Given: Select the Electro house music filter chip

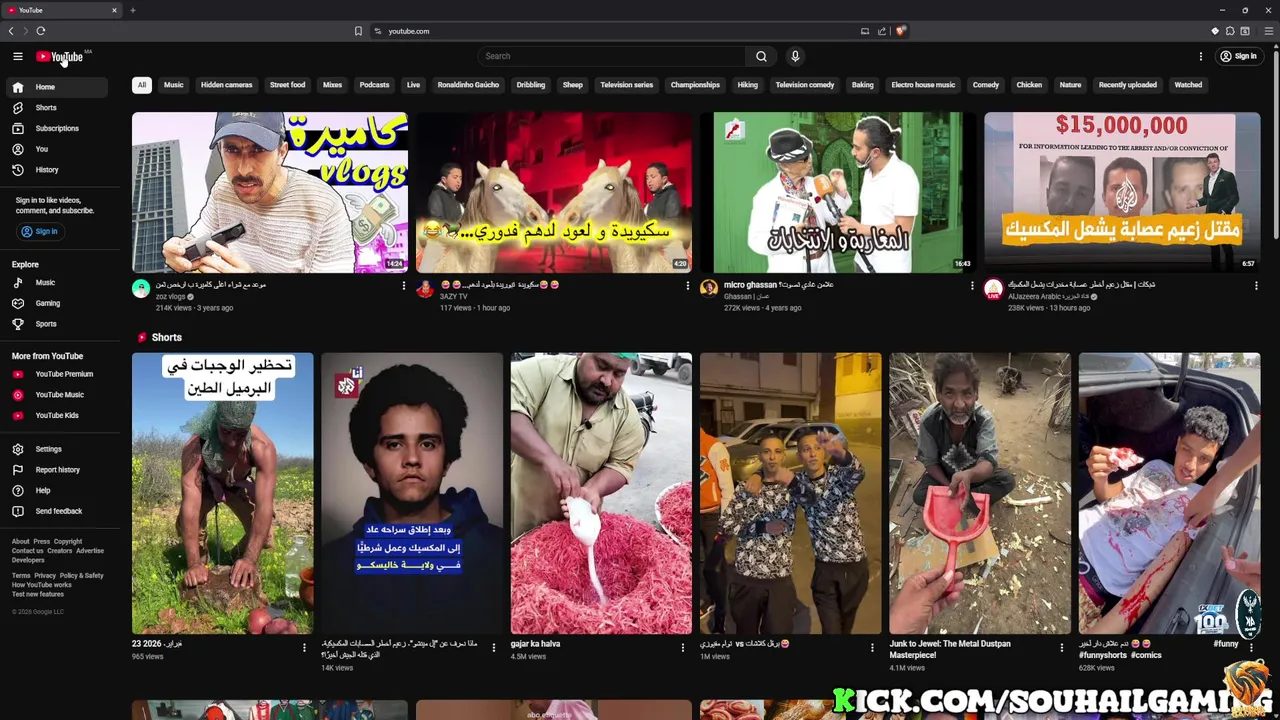Looking at the screenshot, I should [923, 85].
